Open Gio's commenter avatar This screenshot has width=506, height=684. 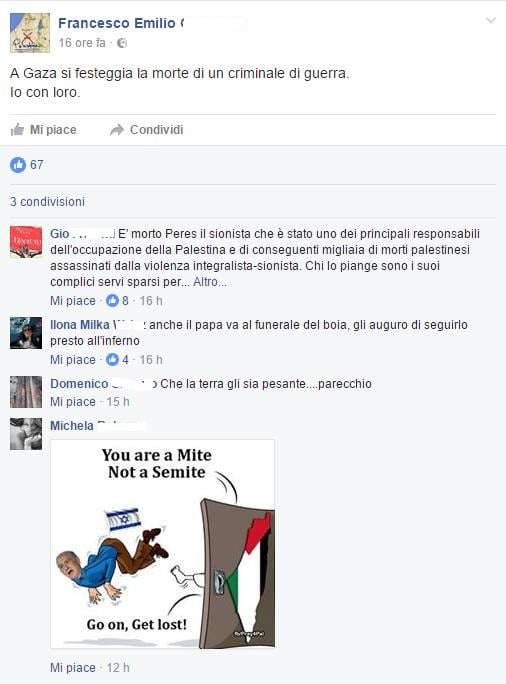26,242
